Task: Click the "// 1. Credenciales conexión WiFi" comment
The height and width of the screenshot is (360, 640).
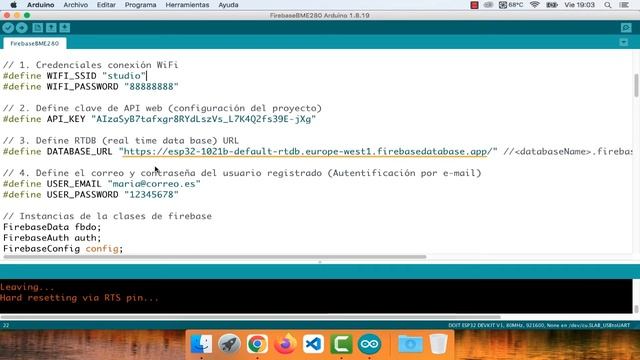Action: pos(90,65)
